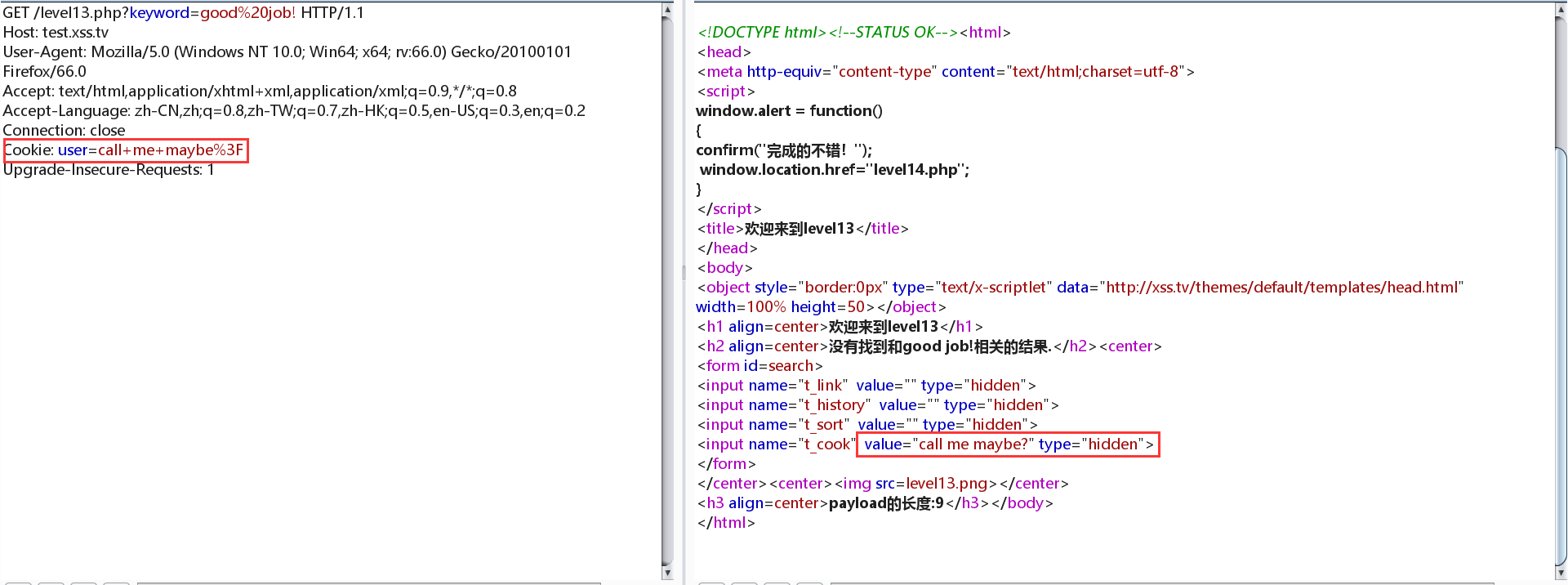Click the opening <head> tag line
This screenshot has width=1568, height=585.
point(724,52)
